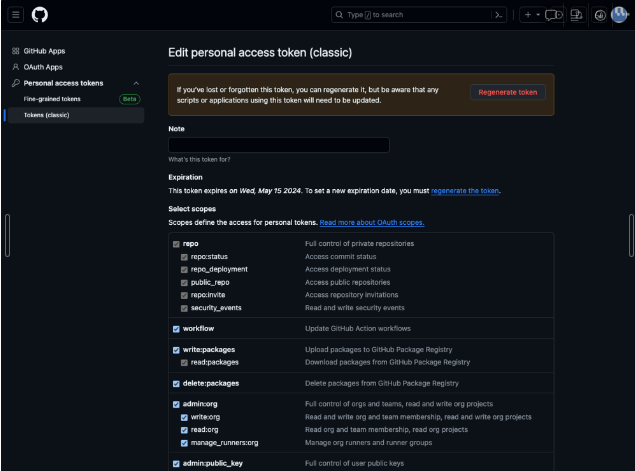The image size is (635, 471).
Task: Click the right page scrollbar handle
Action: (631, 235)
